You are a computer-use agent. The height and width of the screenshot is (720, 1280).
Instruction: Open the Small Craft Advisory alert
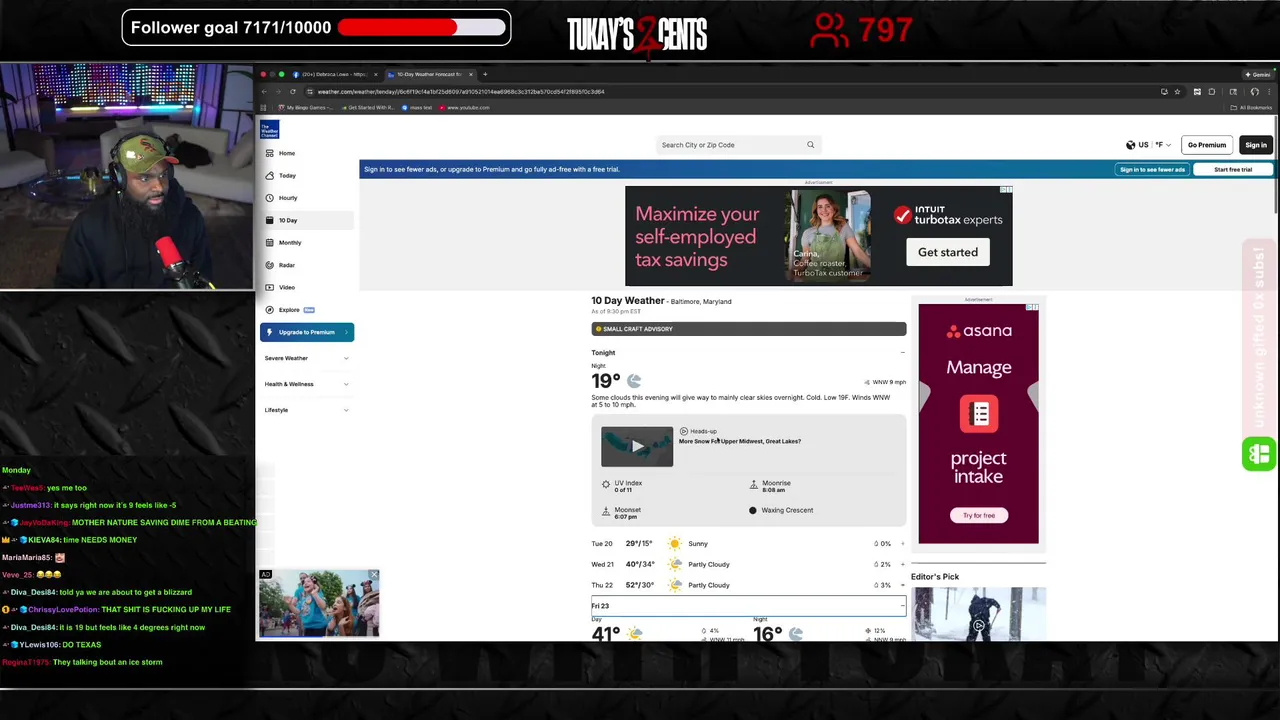[x=749, y=329]
